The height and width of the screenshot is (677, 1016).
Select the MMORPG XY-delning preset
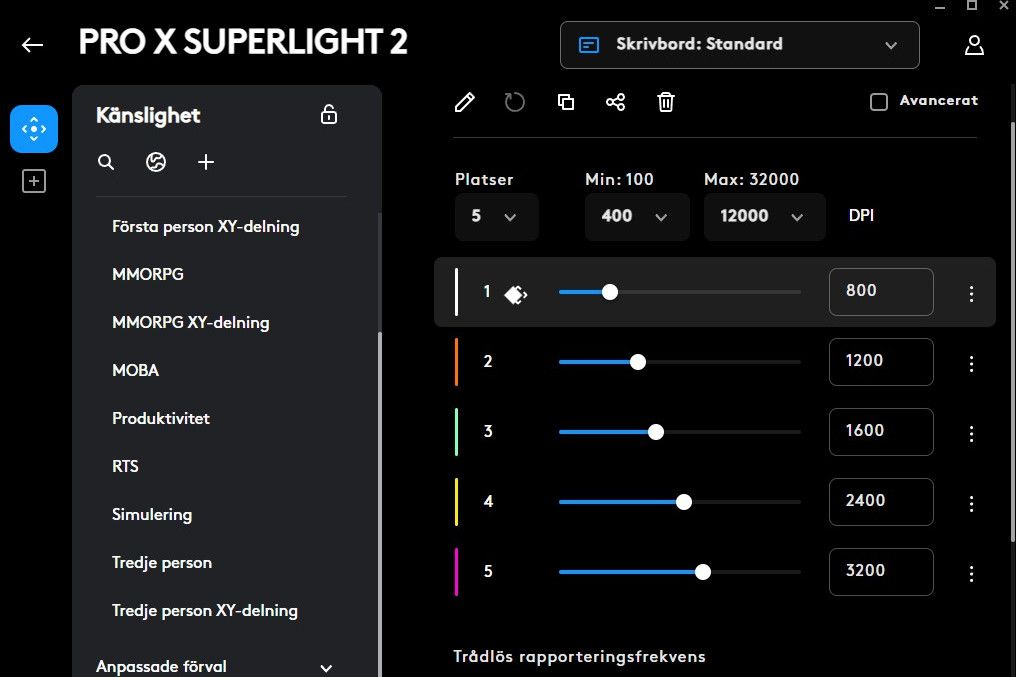[x=190, y=323]
